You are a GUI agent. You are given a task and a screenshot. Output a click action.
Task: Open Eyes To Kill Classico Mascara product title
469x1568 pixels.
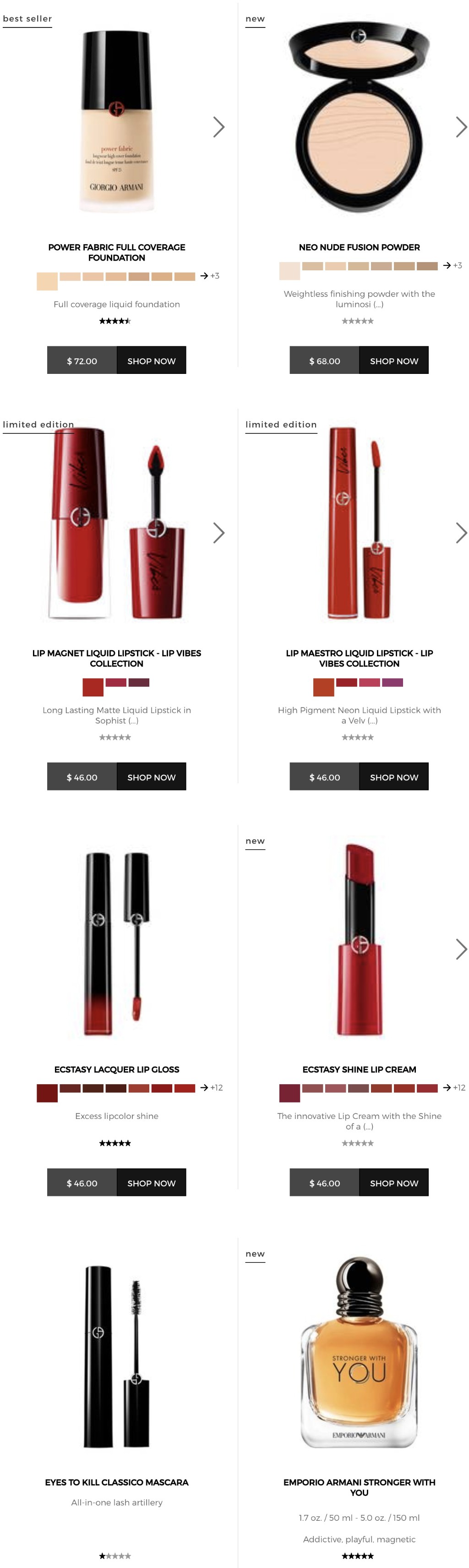click(x=117, y=1482)
